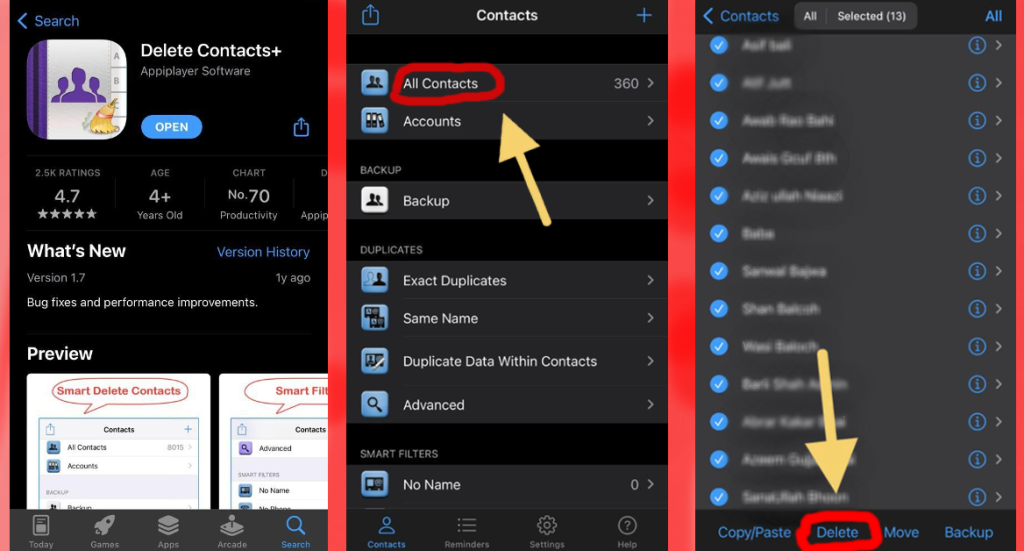
Task: Show info for Awais Gouf Bth
Action: (x=977, y=158)
